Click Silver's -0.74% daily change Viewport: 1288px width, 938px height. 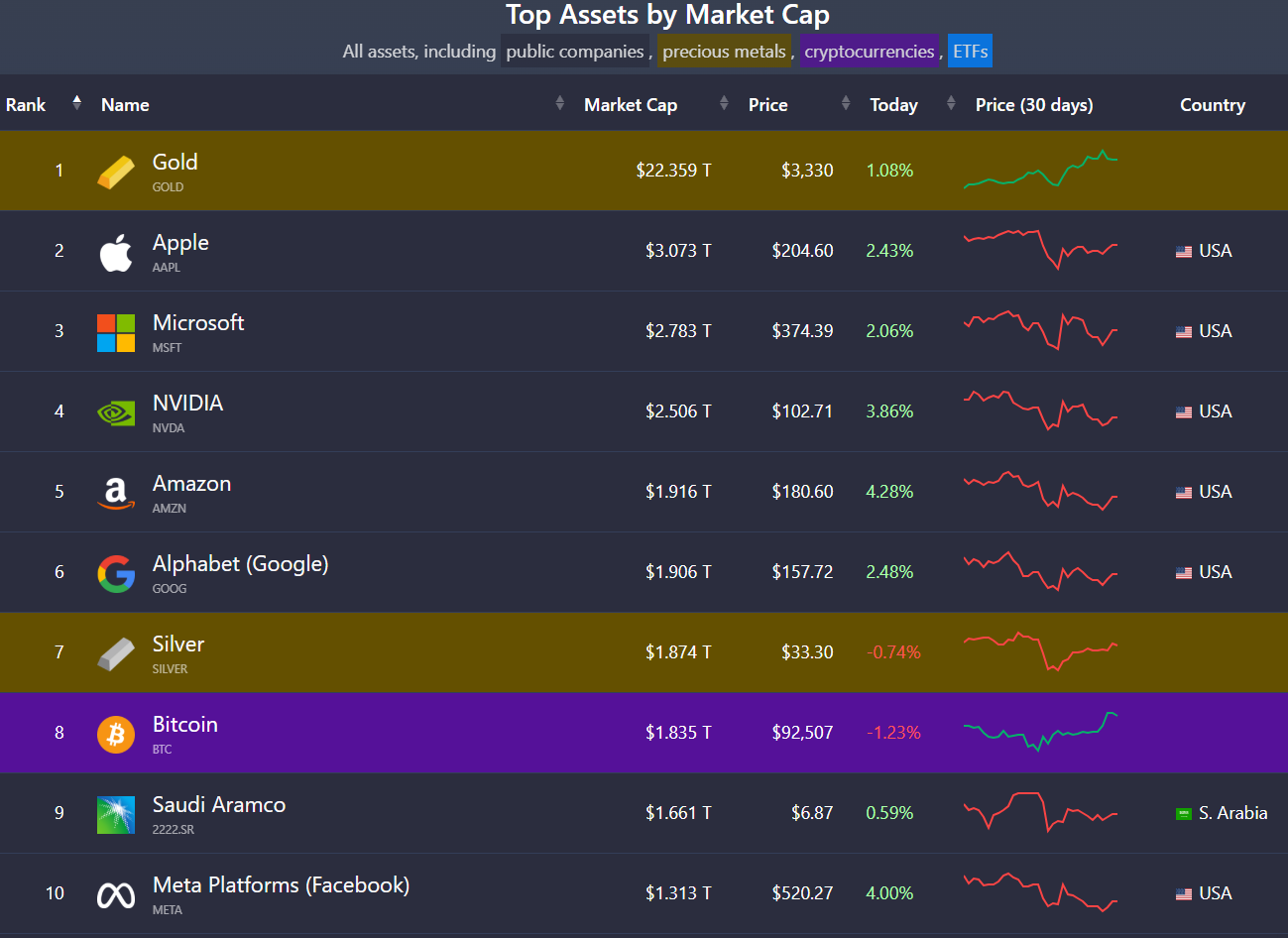pos(893,652)
